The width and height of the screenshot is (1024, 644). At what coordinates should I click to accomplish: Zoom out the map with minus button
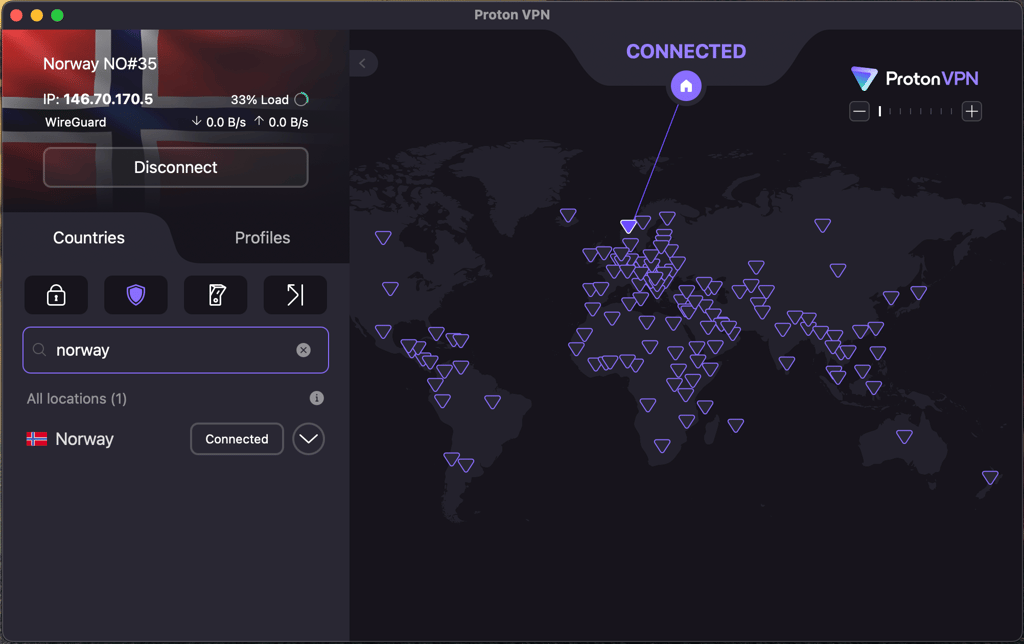(859, 112)
